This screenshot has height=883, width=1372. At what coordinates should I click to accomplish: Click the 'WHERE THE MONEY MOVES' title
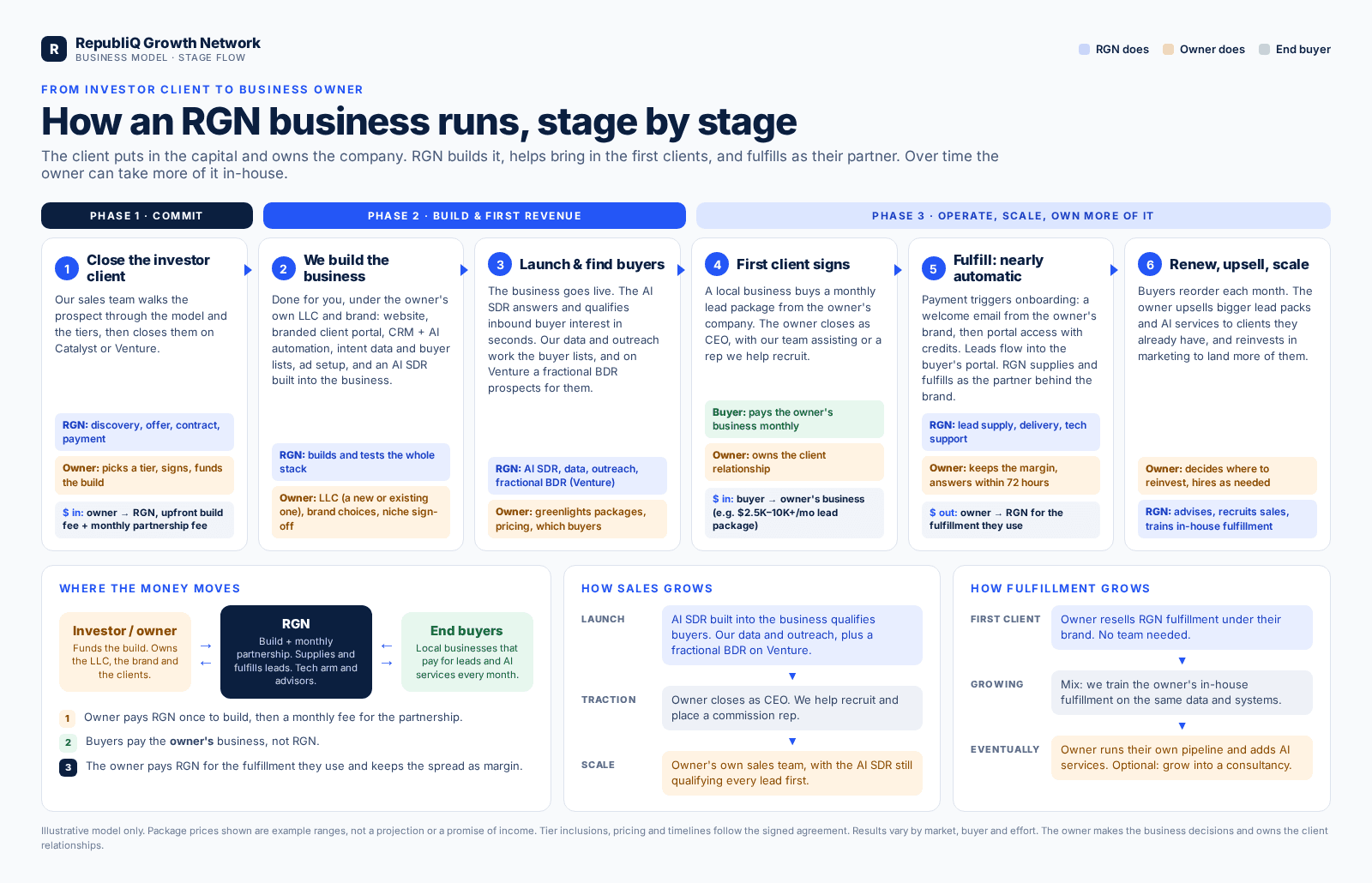click(x=150, y=589)
